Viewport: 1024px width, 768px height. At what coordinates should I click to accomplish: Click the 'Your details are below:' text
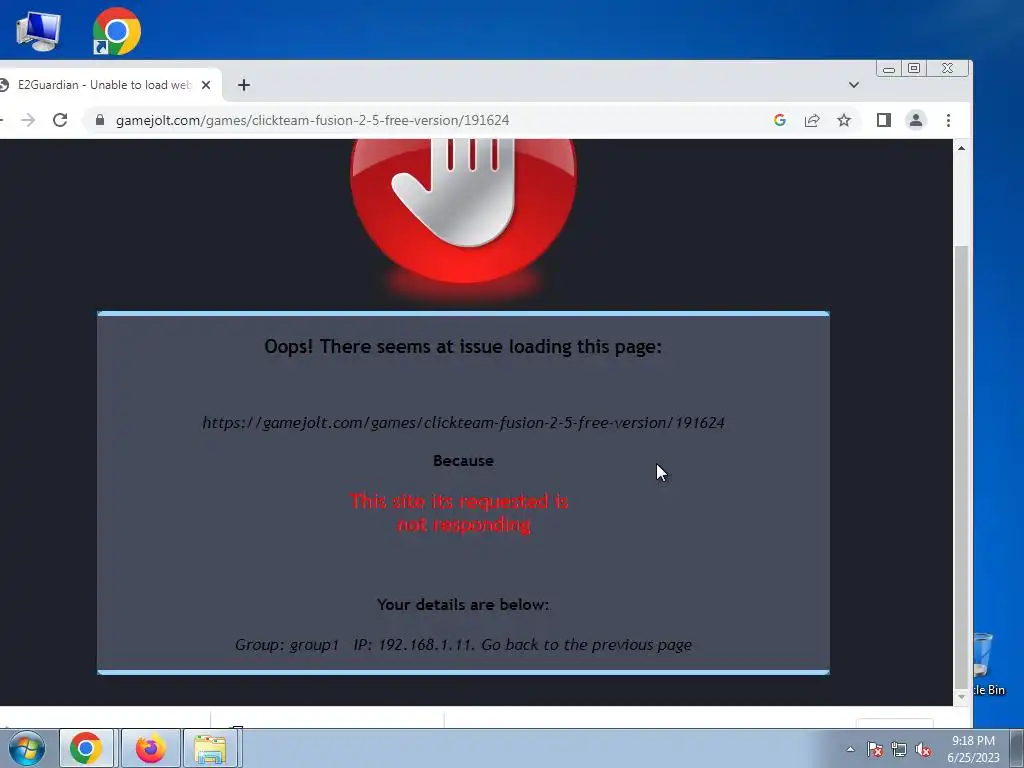pyautogui.click(x=463, y=605)
